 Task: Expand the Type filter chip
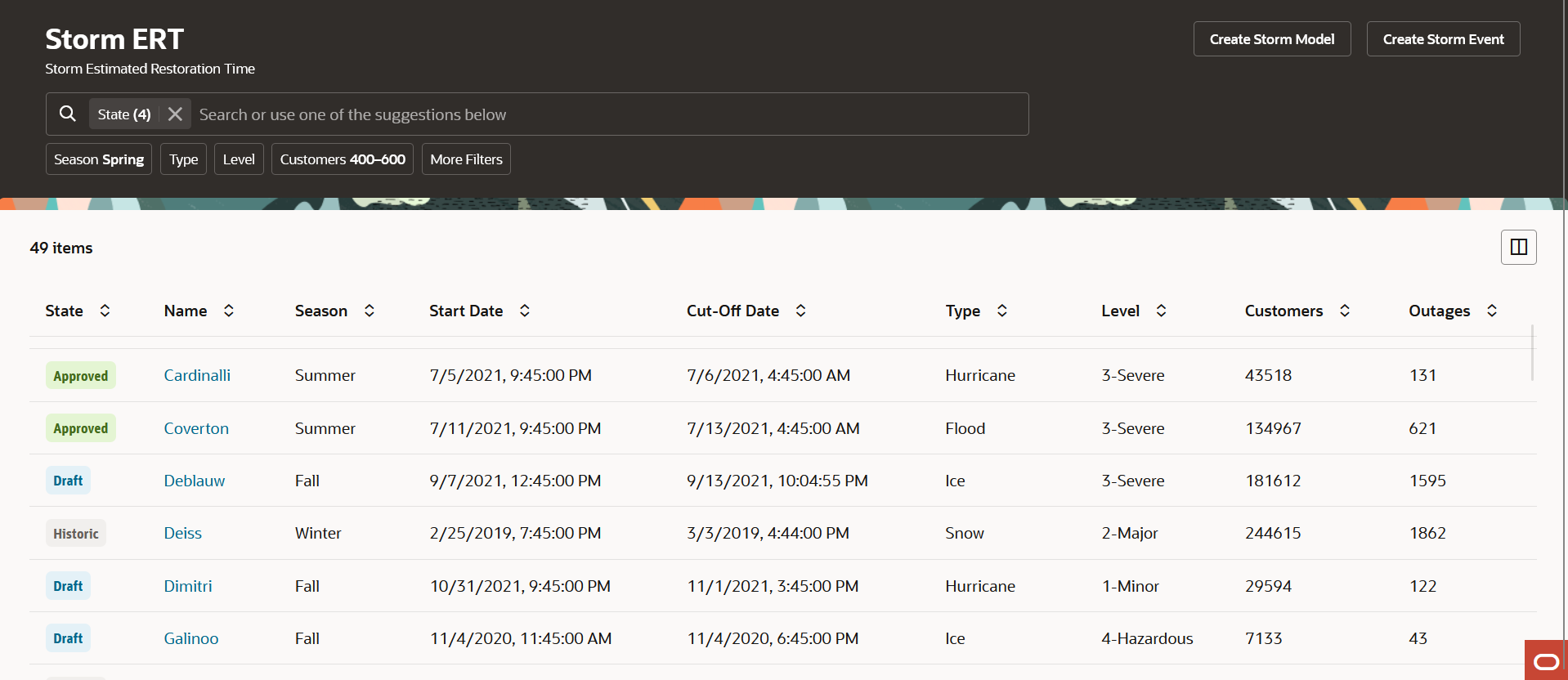click(184, 159)
